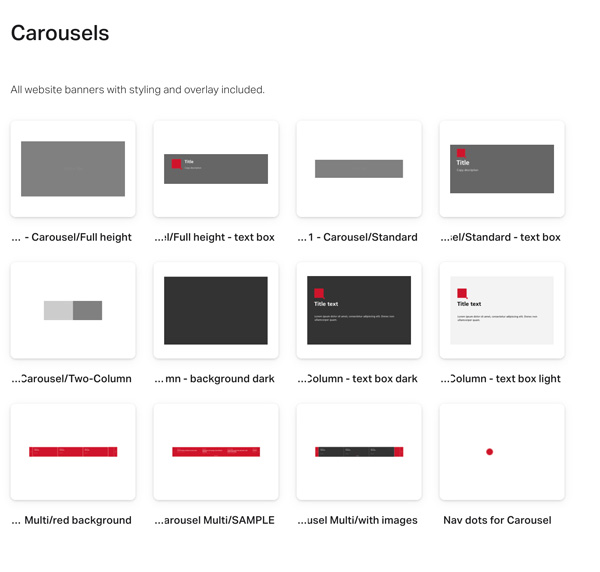Open the Carousel/Full height thumbnail card
This screenshot has height=572, width=600.
[x=73, y=169]
